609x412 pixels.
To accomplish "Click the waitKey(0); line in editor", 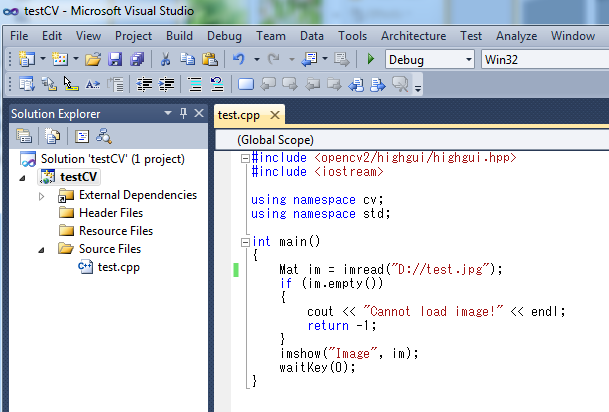I will 317,367.
